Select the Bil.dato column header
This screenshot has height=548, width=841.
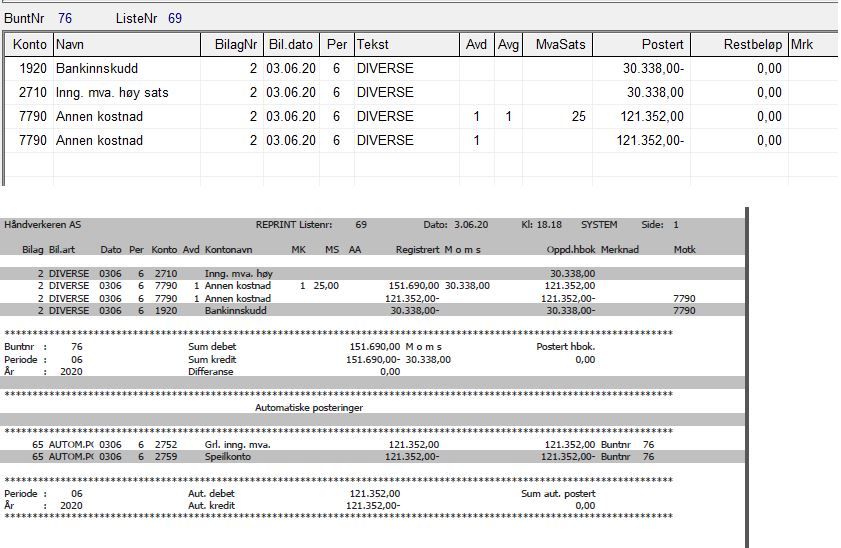click(291, 45)
